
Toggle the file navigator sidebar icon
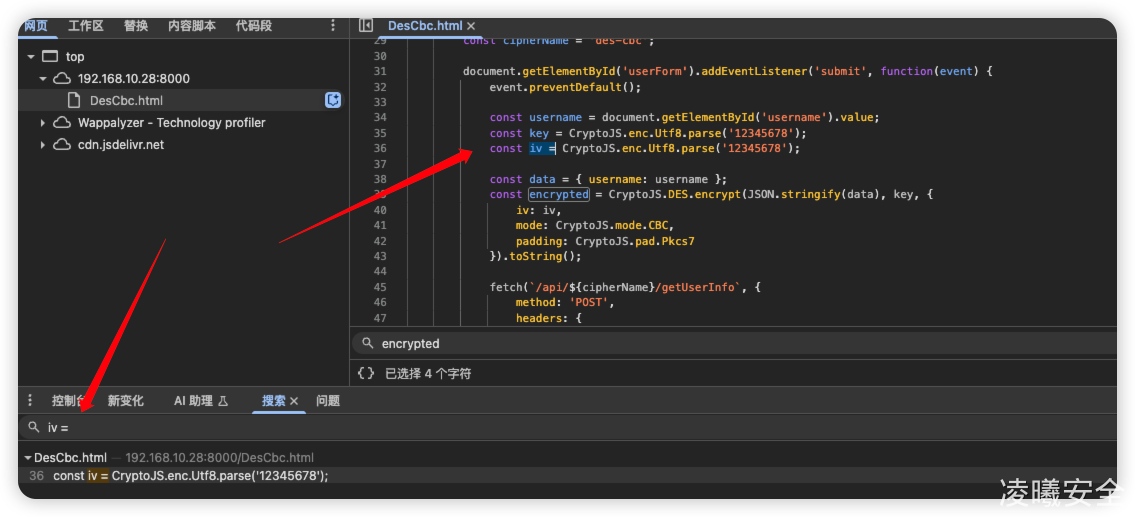[x=366, y=26]
